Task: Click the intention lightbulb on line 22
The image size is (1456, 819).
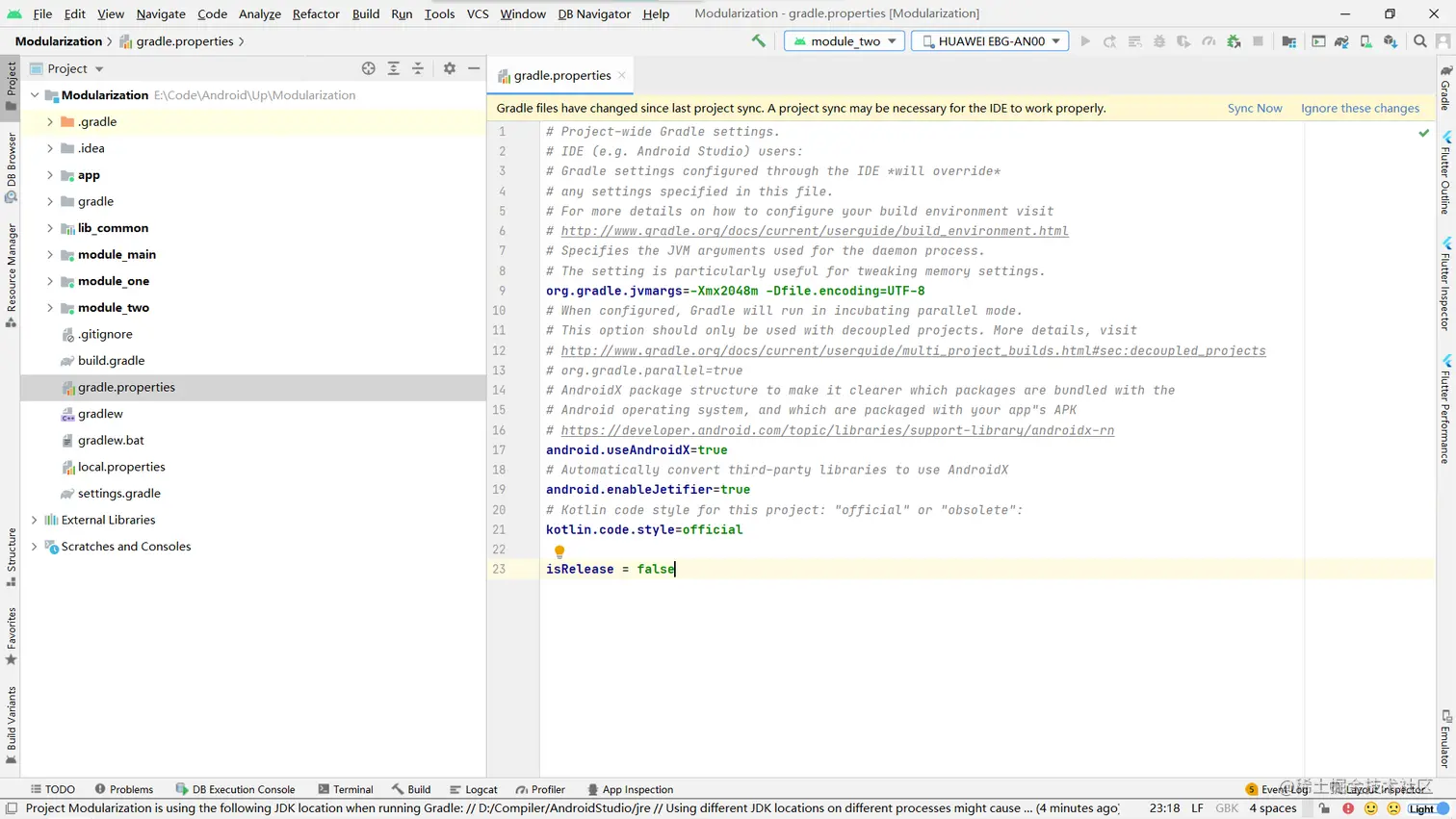Action: [x=559, y=551]
